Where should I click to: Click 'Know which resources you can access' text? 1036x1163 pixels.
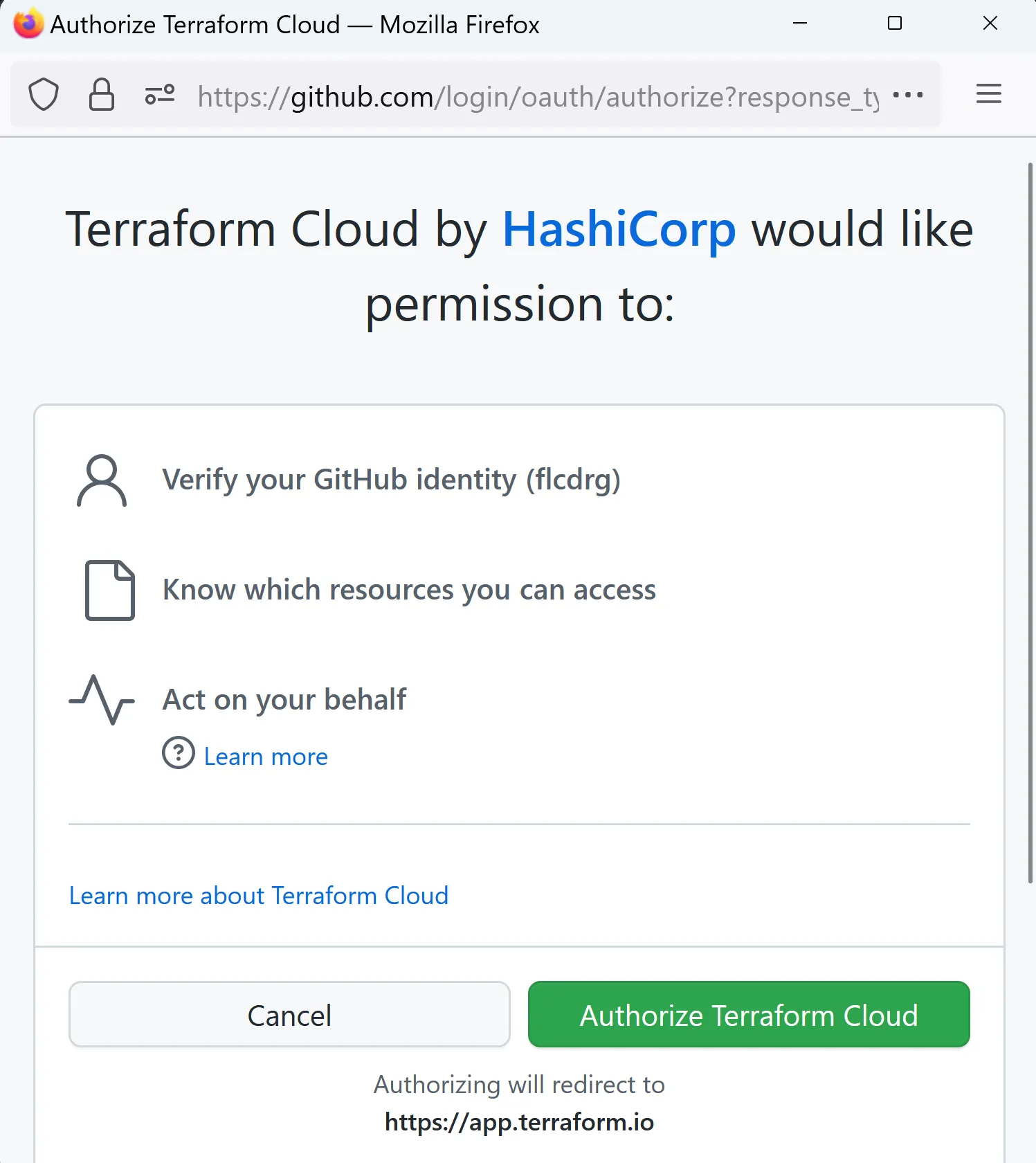[409, 590]
